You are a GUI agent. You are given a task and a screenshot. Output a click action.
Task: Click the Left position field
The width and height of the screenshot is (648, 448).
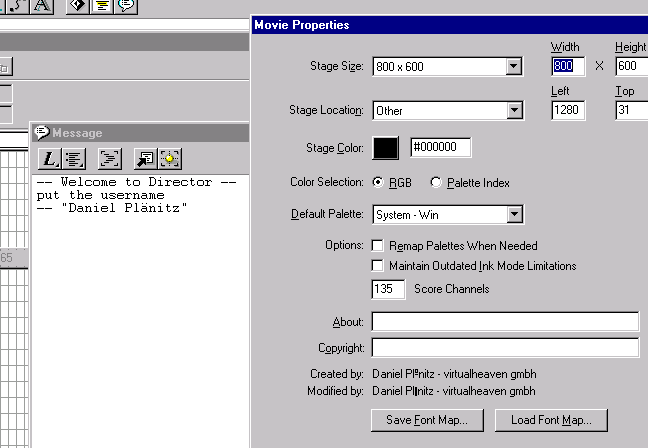coord(568,110)
